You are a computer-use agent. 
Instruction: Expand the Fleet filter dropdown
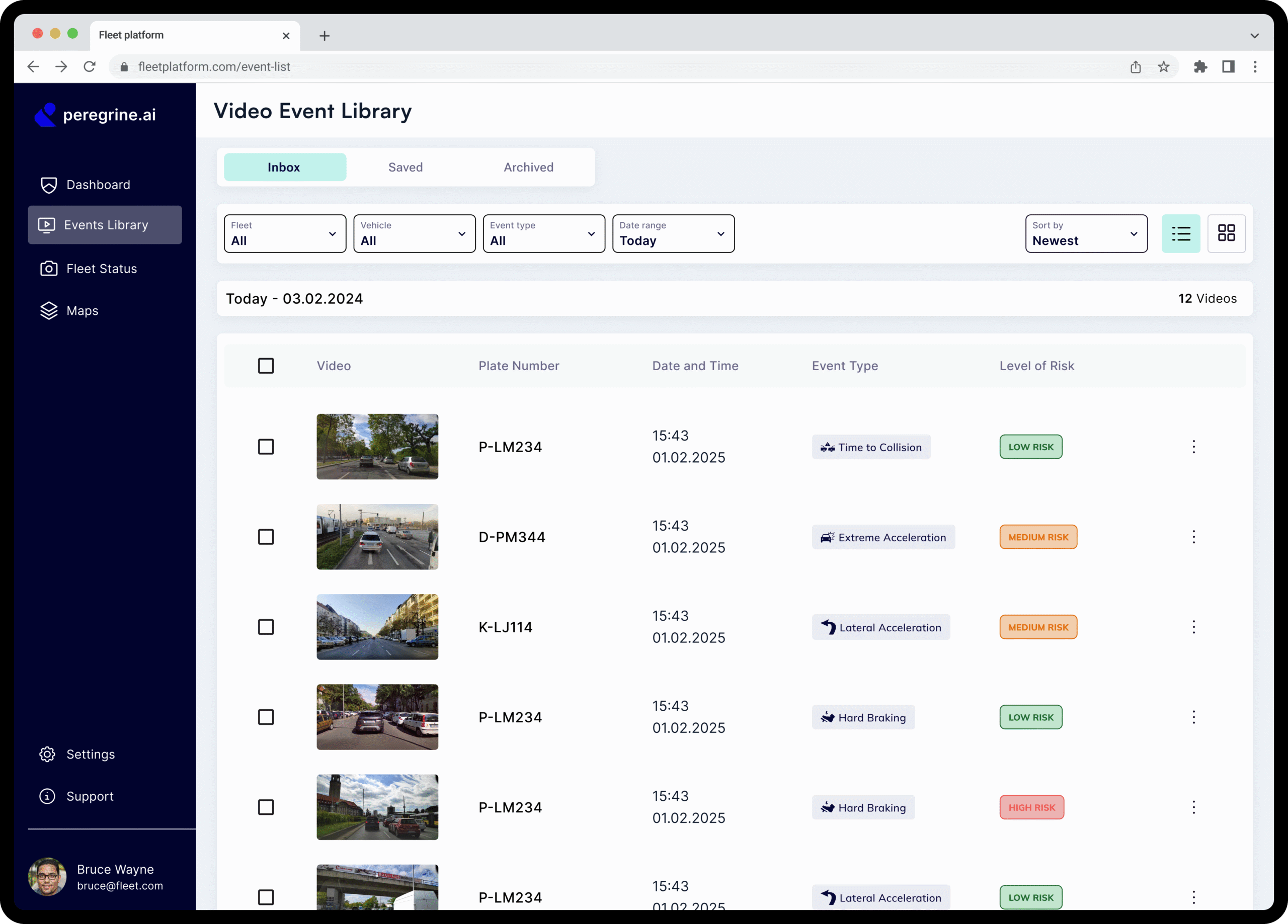tap(285, 233)
